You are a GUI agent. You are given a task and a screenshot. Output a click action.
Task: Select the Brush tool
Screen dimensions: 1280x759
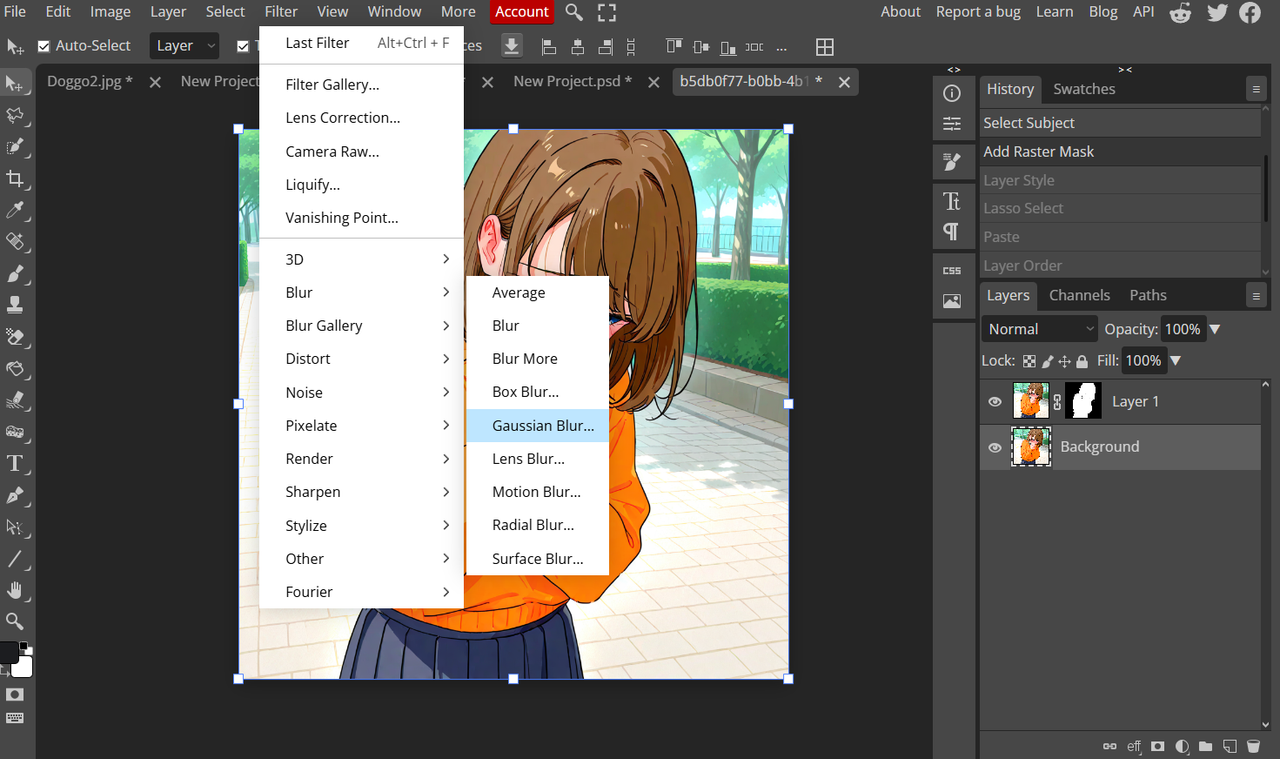pyautogui.click(x=15, y=274)
